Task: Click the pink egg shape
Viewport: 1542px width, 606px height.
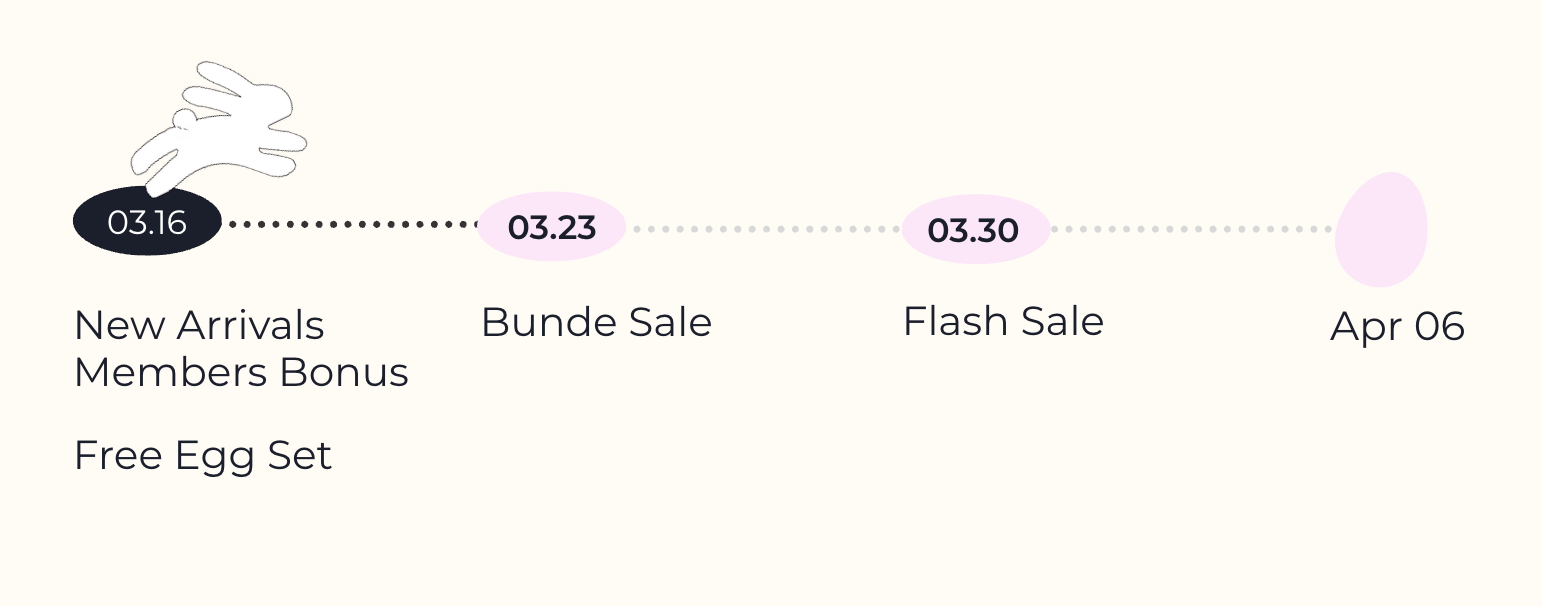Action: 1381,230
